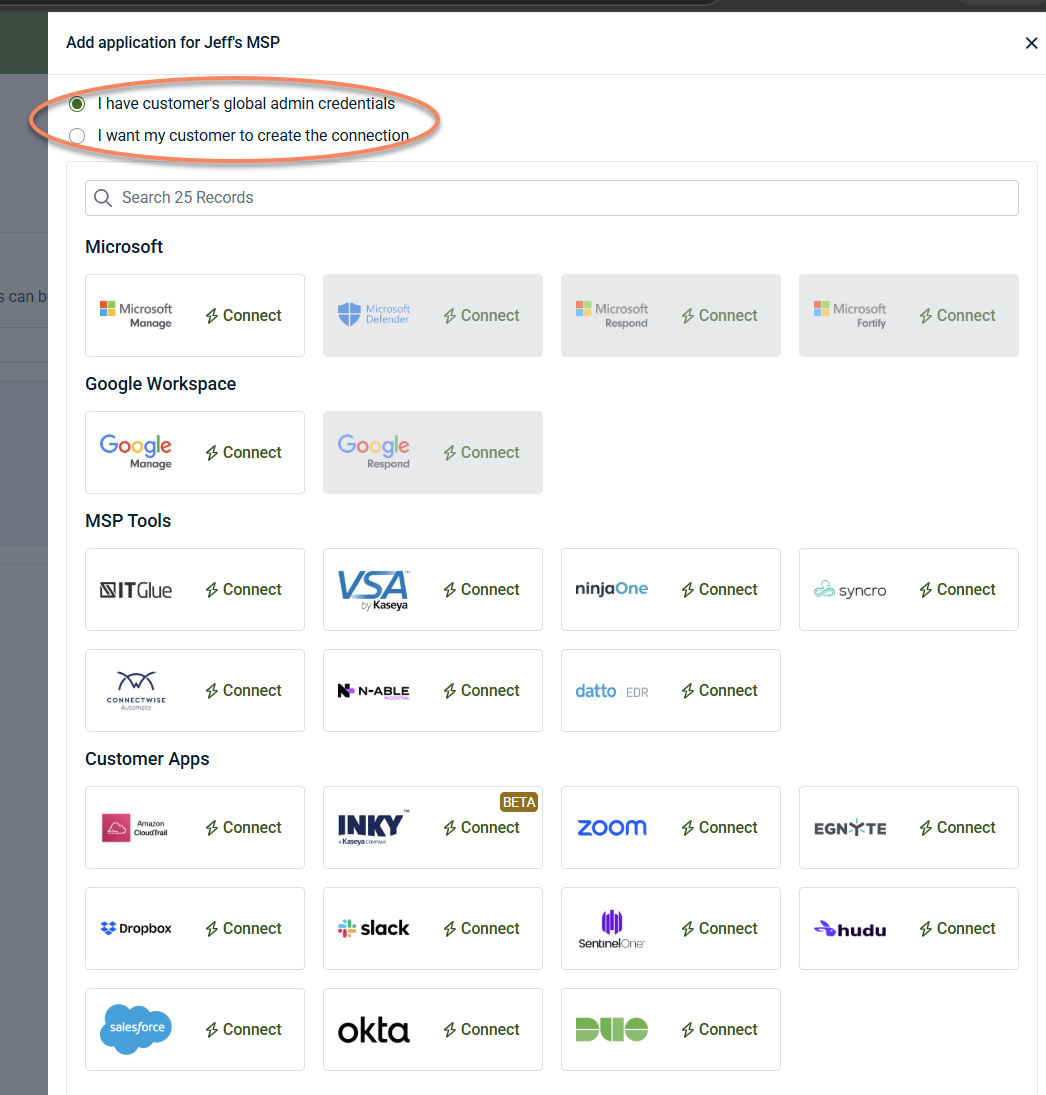Image resolution: width=1046 pixels, height=1095 pixels.
Task: Click the Salesforce logo
Action: point(136,1029)
